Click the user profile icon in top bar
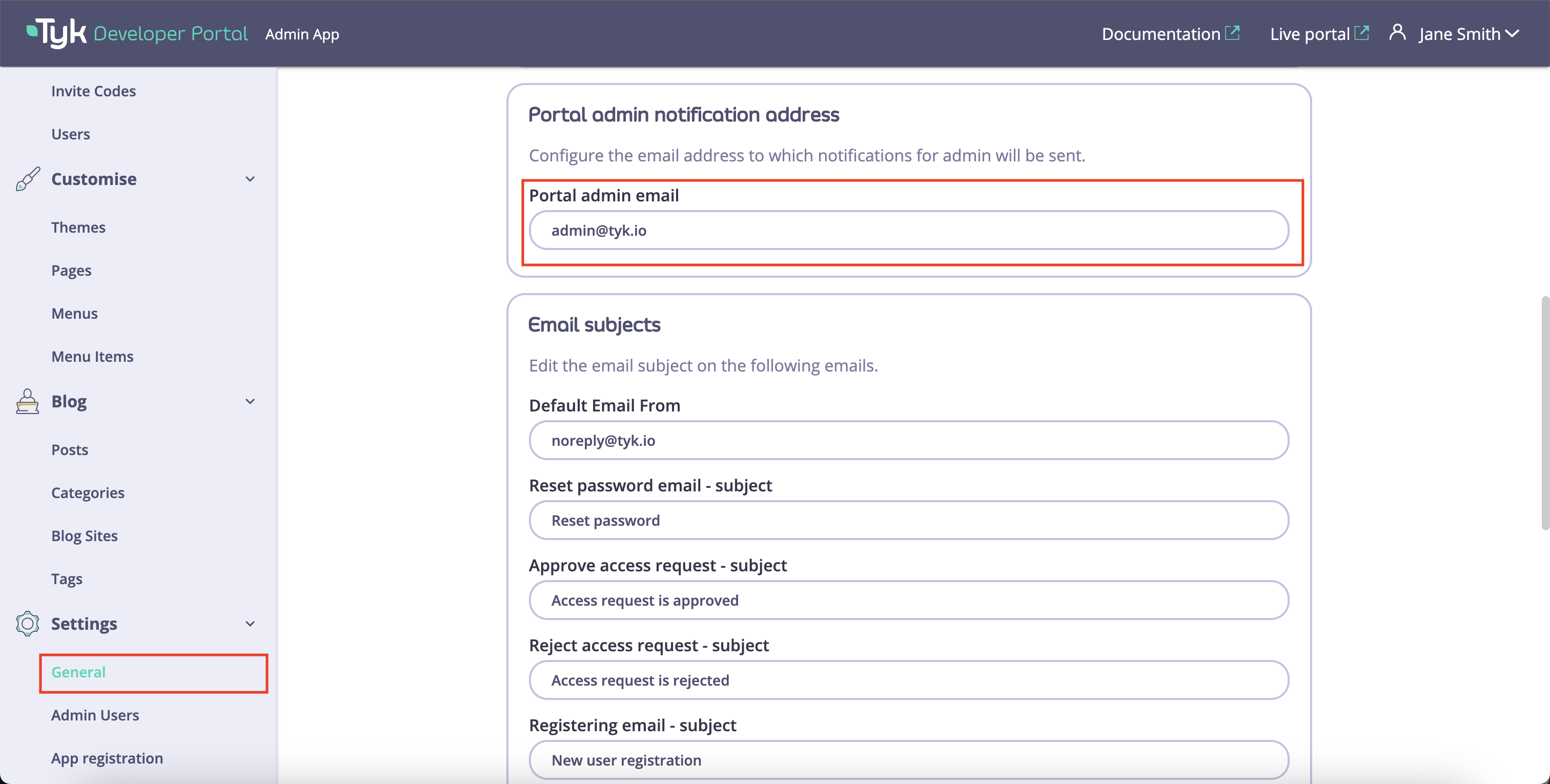The height and width of the screenshot is (784, 1550). [1397, 33]
